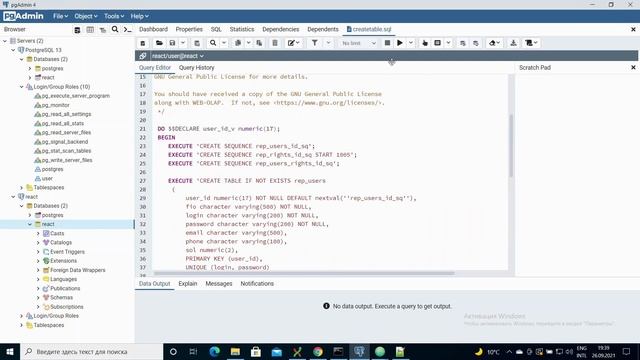
Task: Open the No limit rows dropdown
Action: coord(358,43)
